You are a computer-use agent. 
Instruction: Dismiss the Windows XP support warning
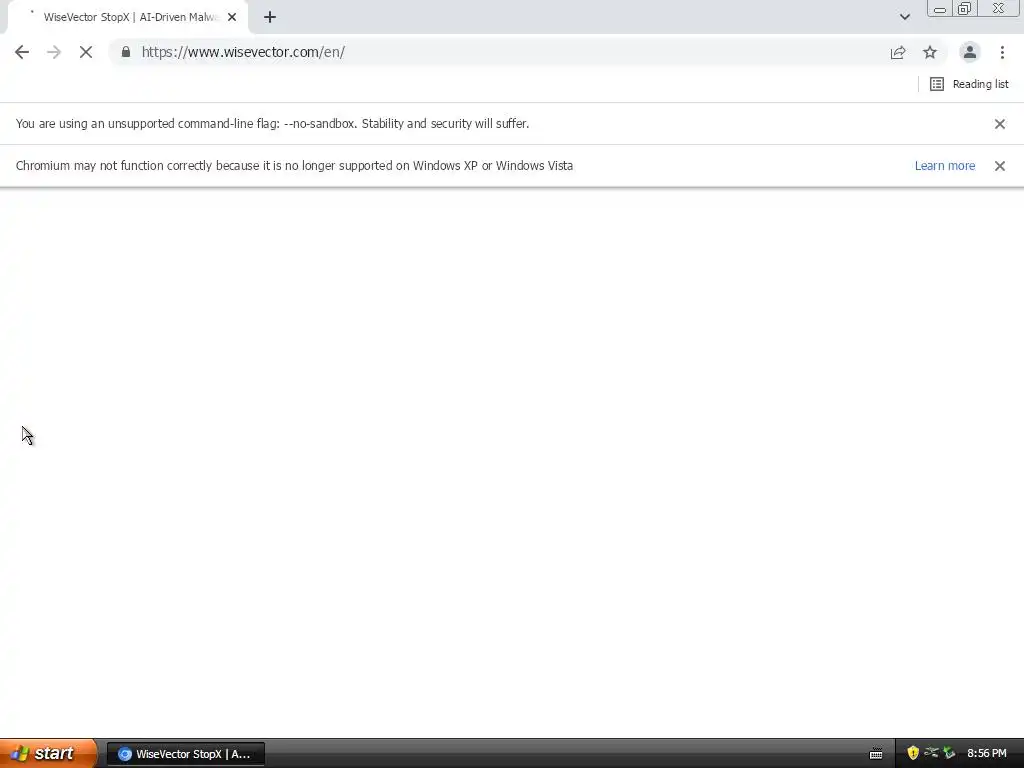pos(1000,166)
